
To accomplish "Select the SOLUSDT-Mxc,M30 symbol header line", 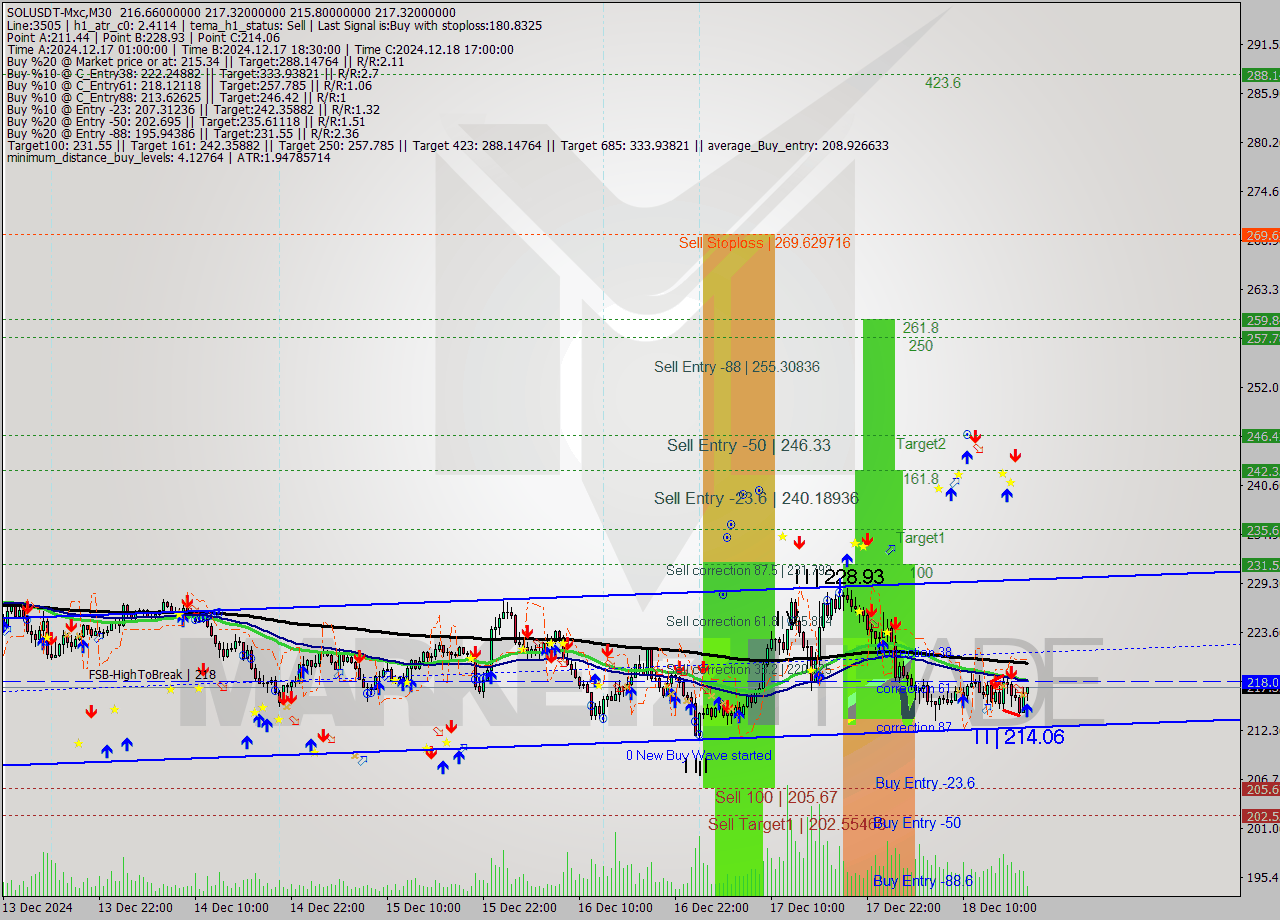I will 231,12.
